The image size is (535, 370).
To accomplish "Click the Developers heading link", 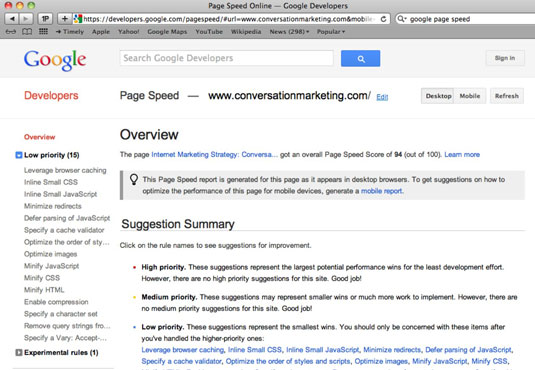I will pos(51,96).
